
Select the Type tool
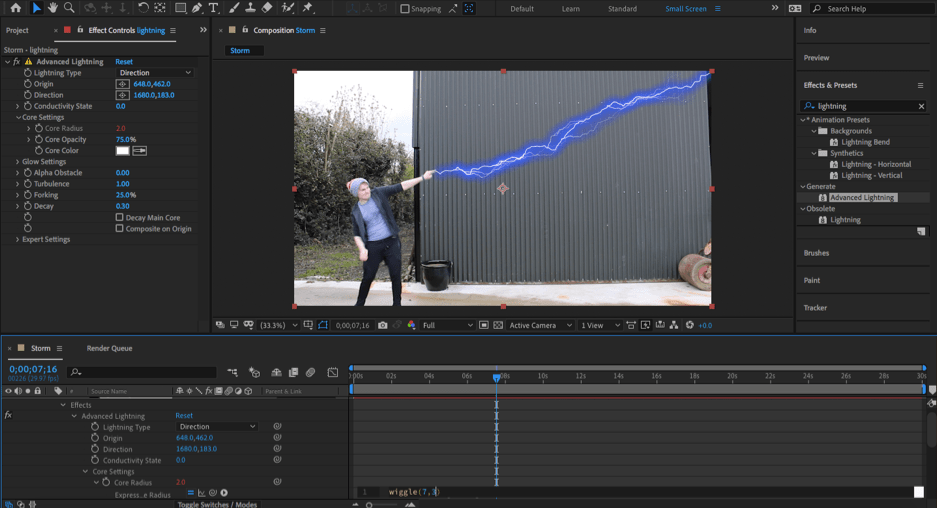[x=214, y=8]
